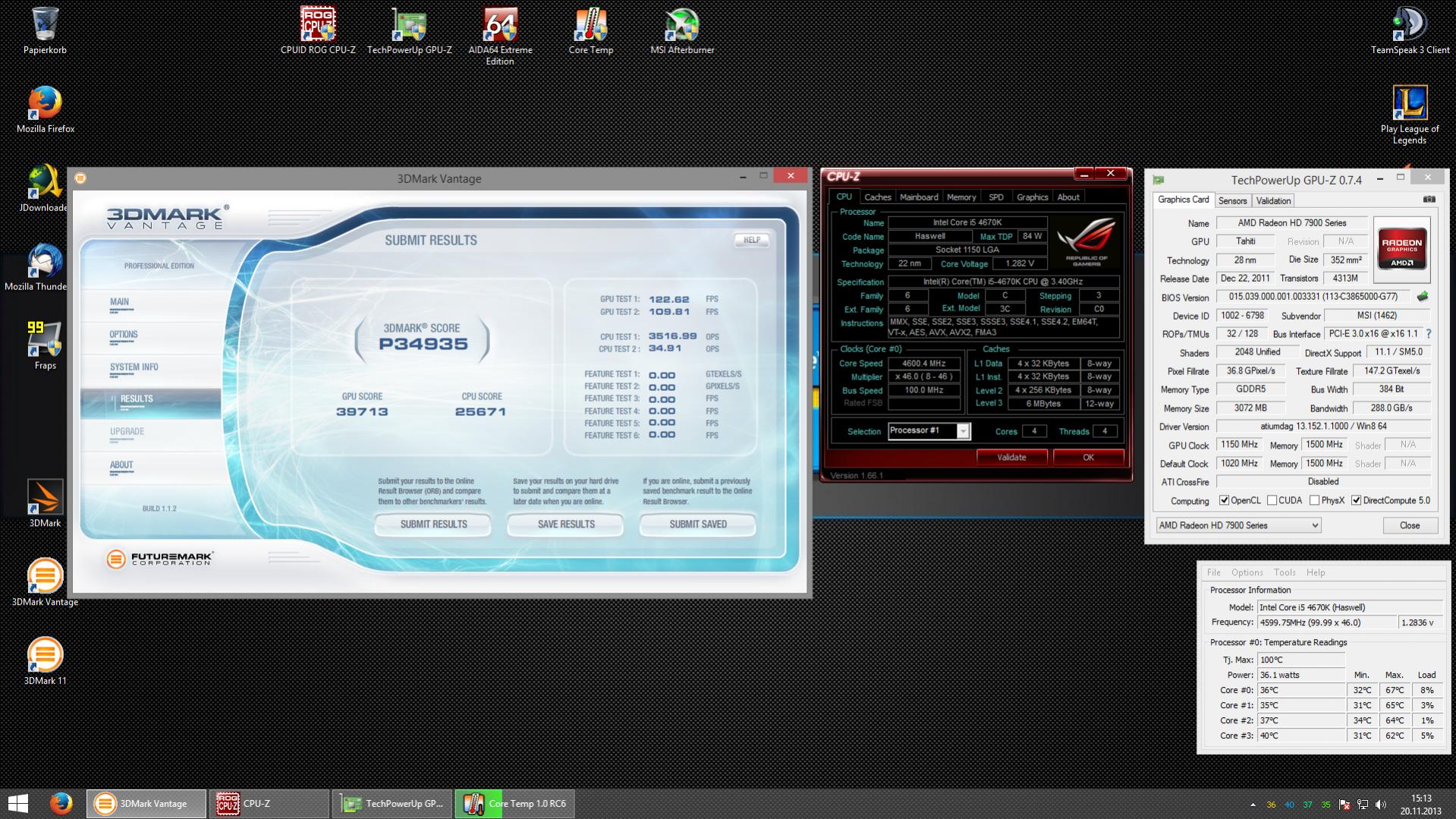This screenshot has height=819, width=1456.
Task: Open TeamSpeak 3 Client shortcut
Action: [1410, 30]
